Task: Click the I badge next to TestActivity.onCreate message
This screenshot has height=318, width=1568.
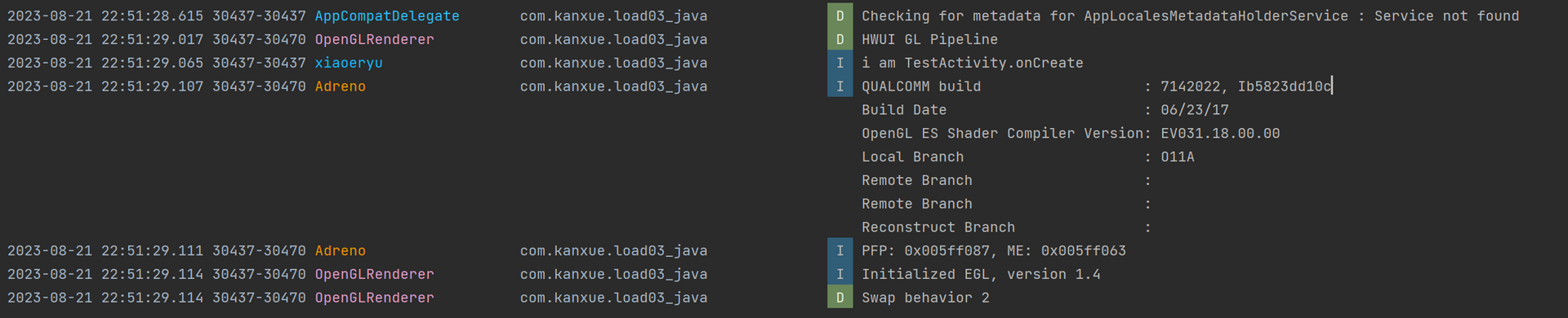Action: coord(840,63)
